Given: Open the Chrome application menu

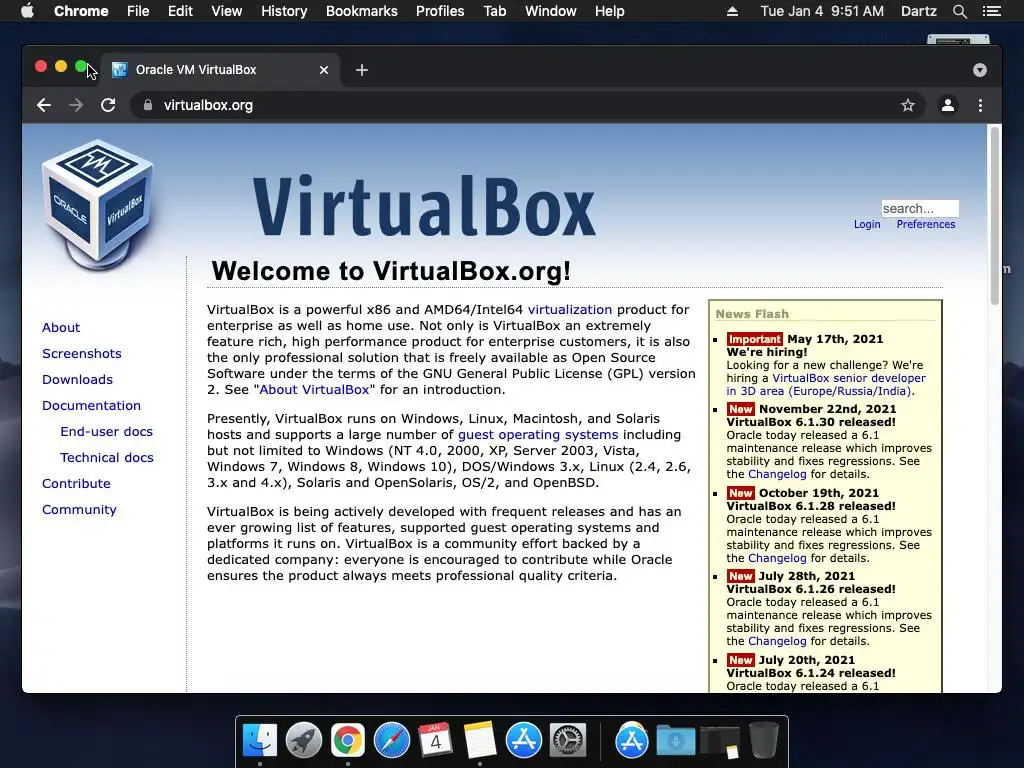Looking at the screenshot, I should (81, 11).
